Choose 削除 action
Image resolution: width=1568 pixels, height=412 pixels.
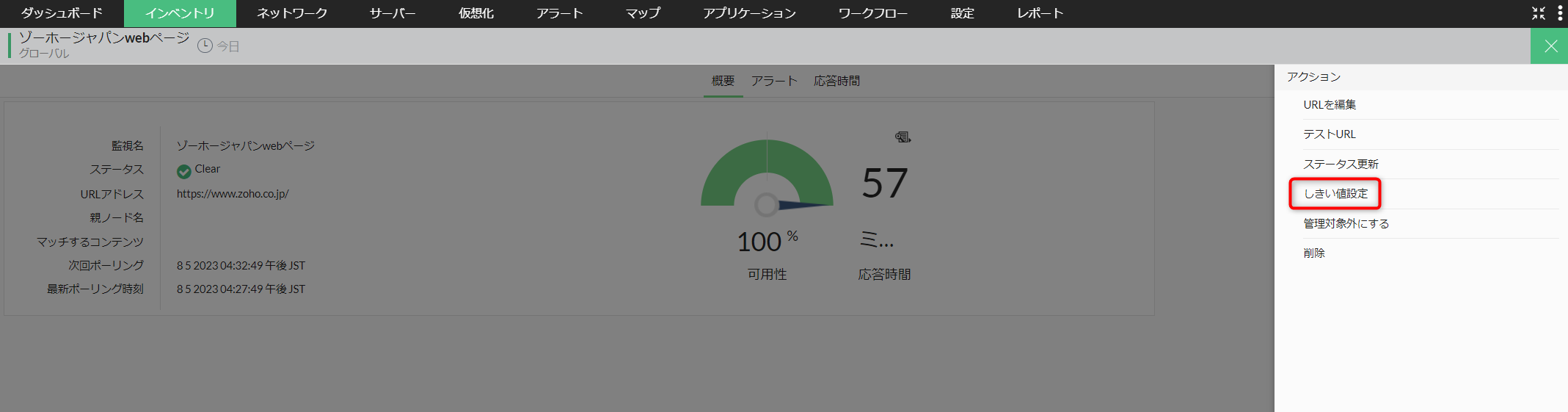pos(1314,253)
